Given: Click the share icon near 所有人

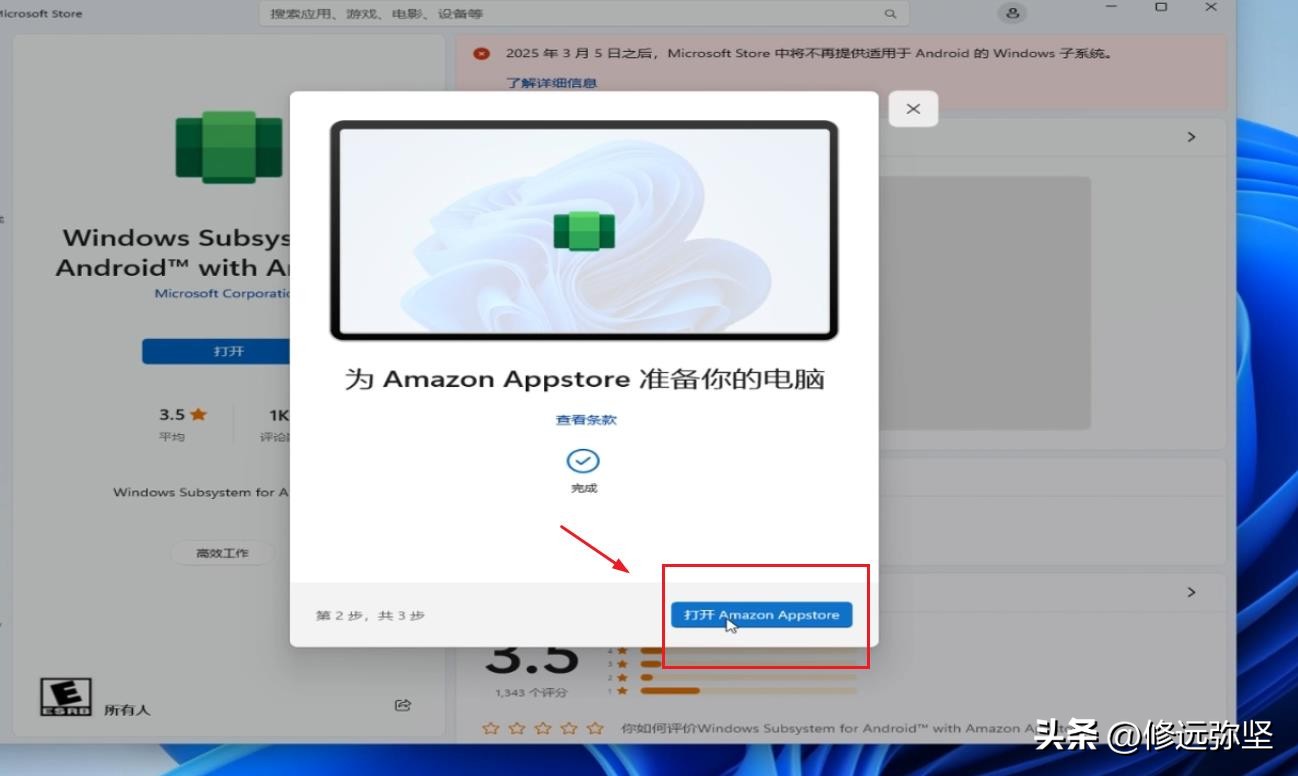Looking at the screenshot, I should click(x=403, y=705).
